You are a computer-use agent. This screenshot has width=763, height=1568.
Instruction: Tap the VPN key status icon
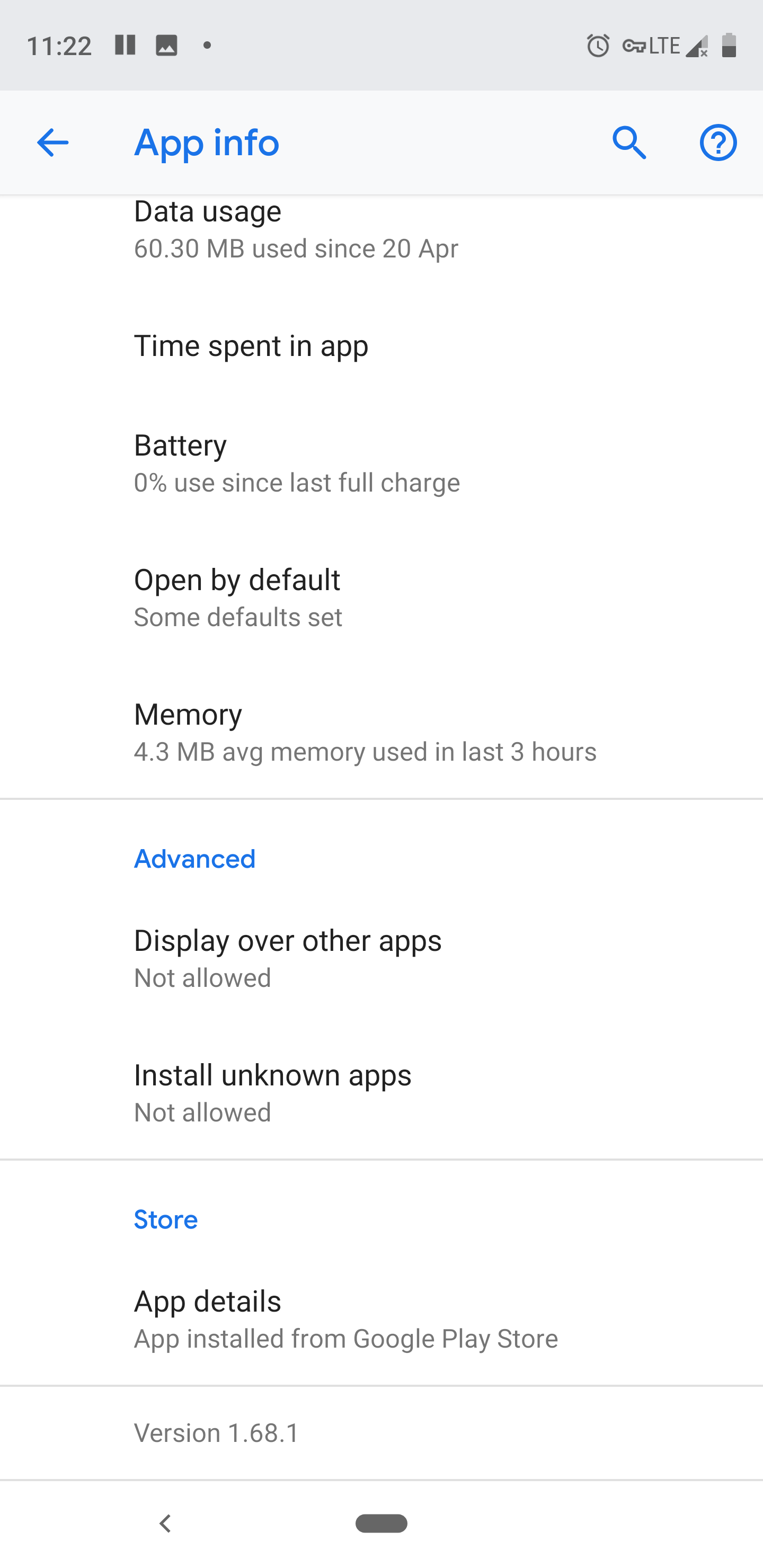[x=634, y=46]
